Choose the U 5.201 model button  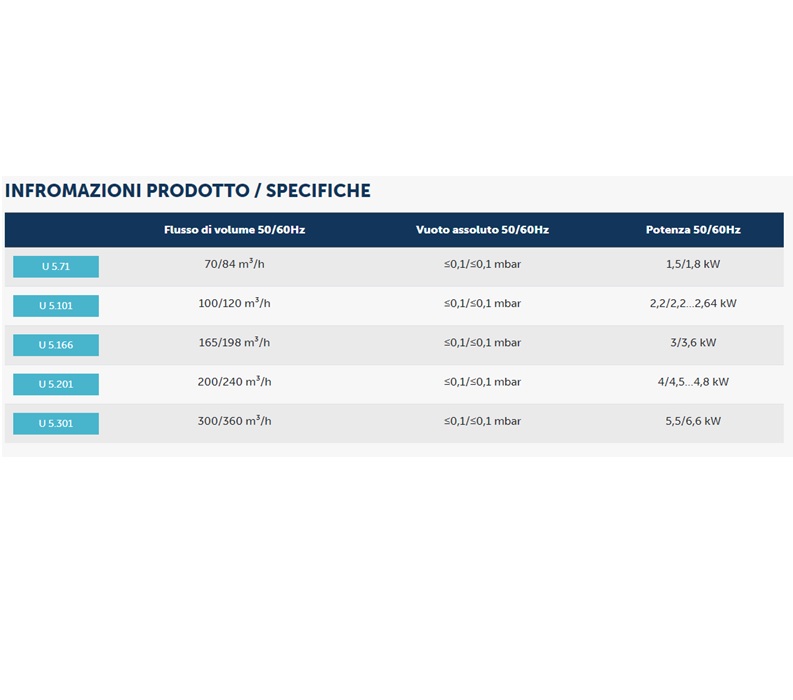(56, 384)
